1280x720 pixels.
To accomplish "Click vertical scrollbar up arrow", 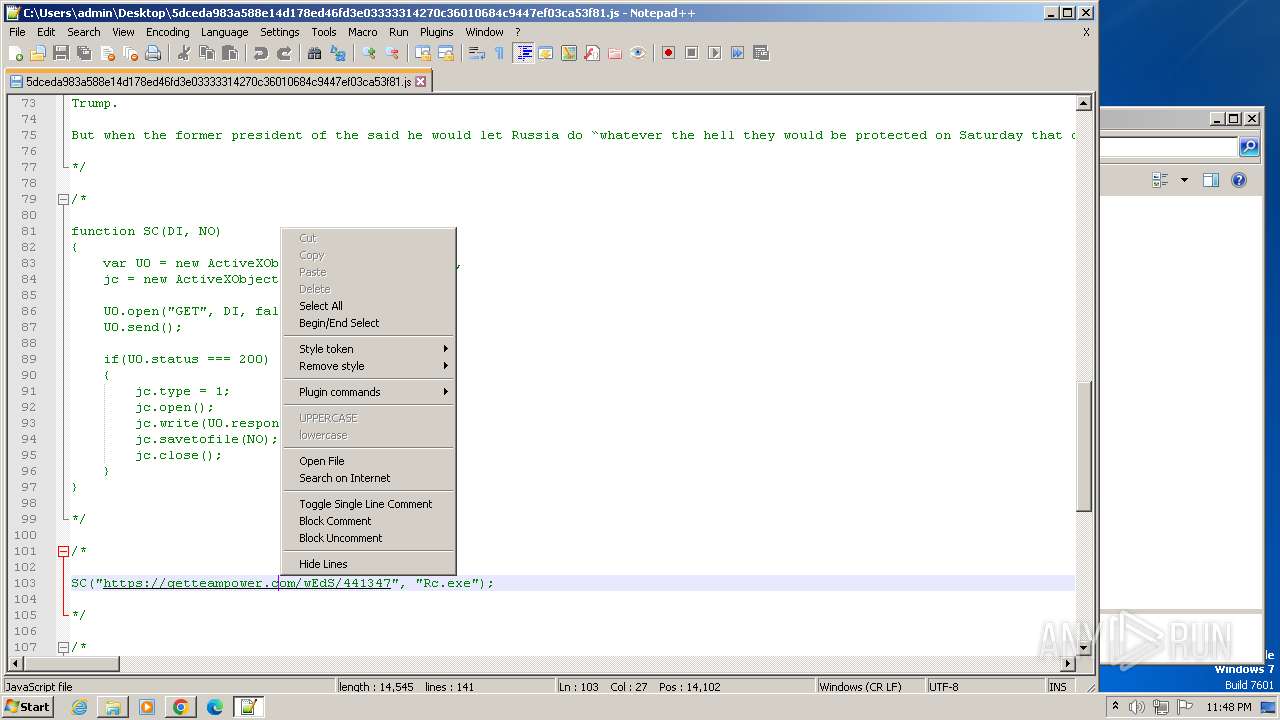I will pos(1083,103).
